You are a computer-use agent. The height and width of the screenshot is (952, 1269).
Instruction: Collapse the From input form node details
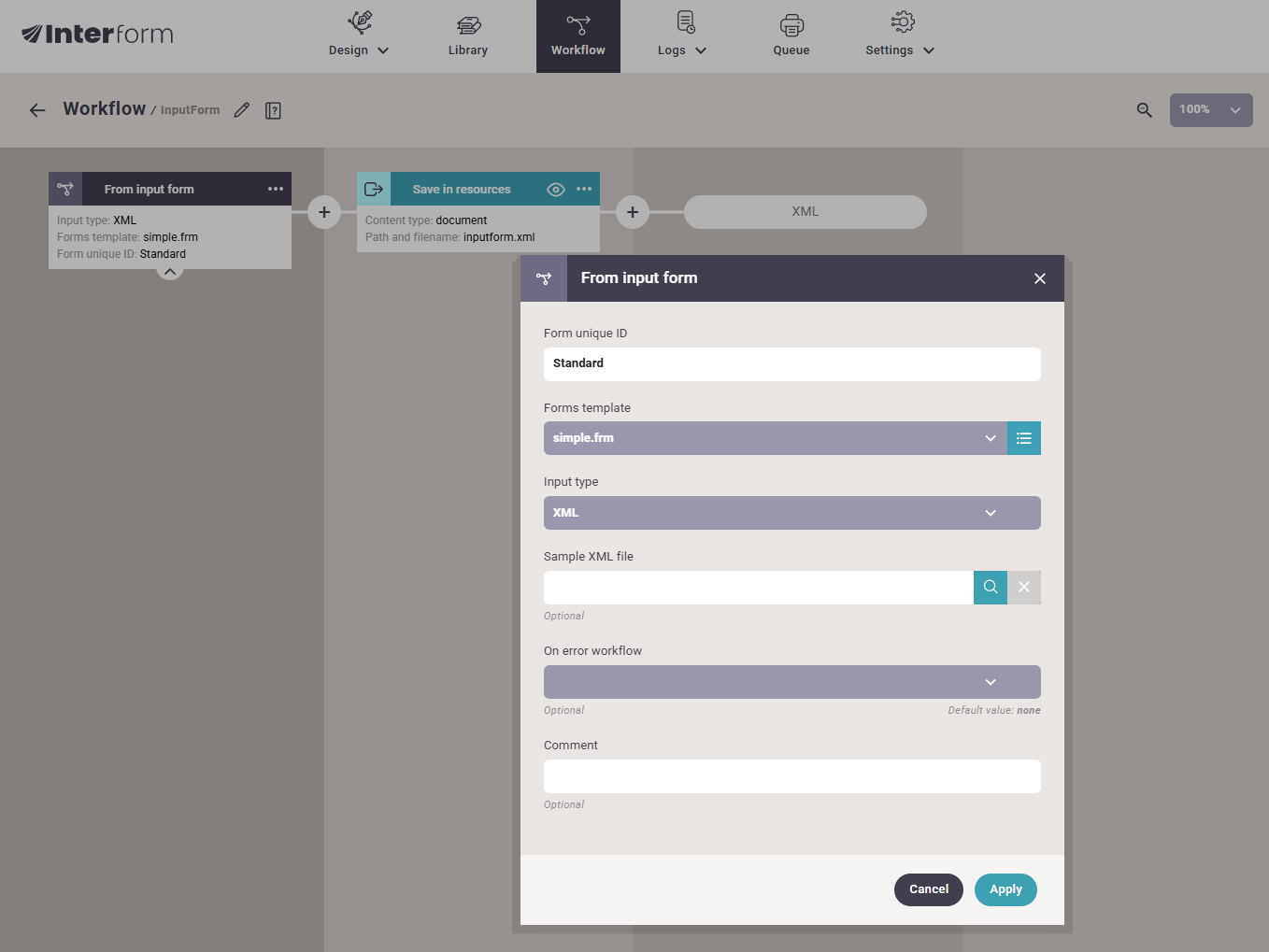pyautogui.click(x=170, y=272)
